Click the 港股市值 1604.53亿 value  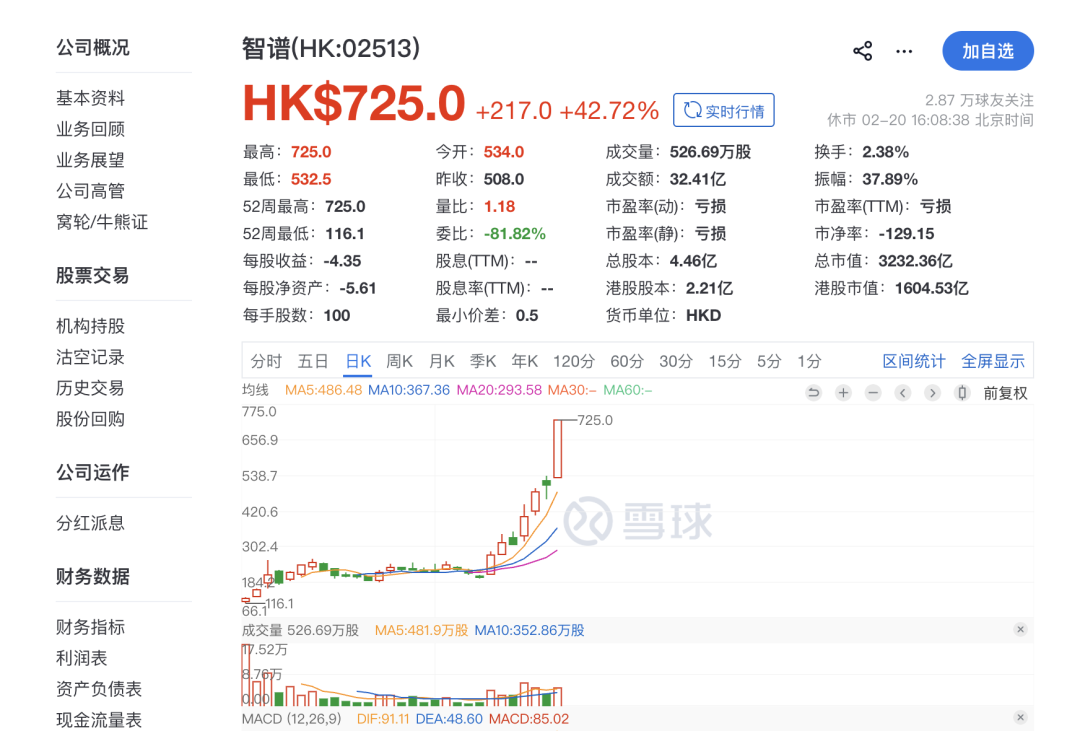pos(931,289)
